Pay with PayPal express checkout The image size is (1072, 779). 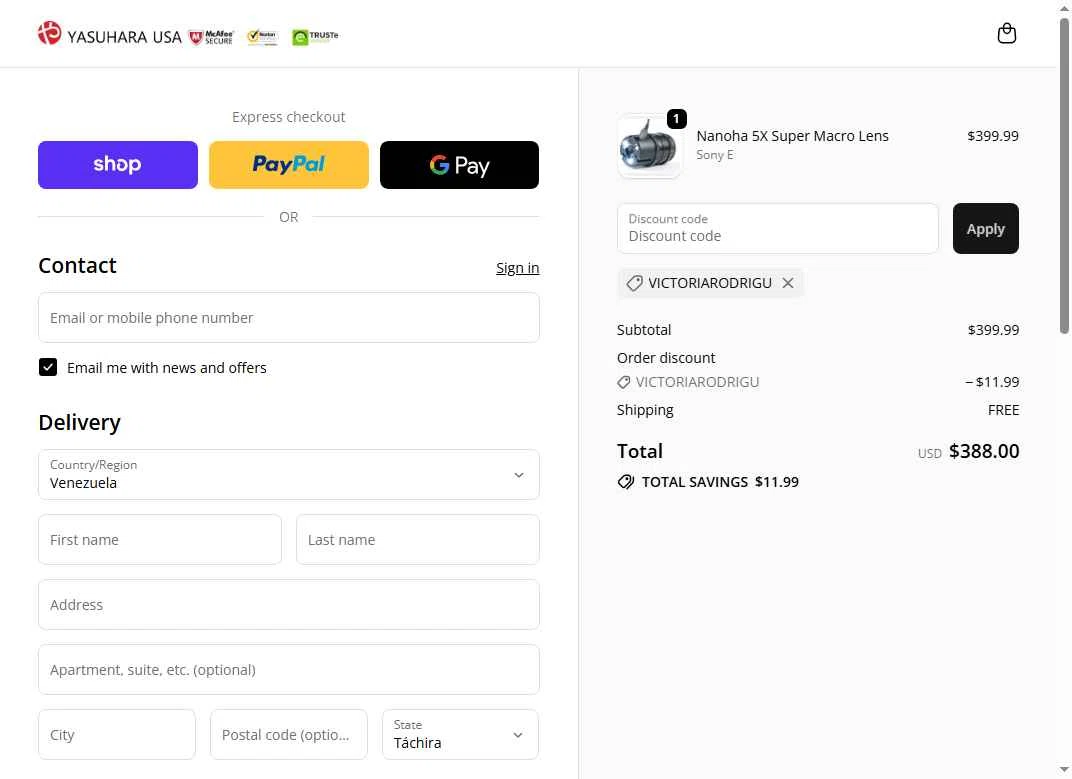tap(289, 165)
